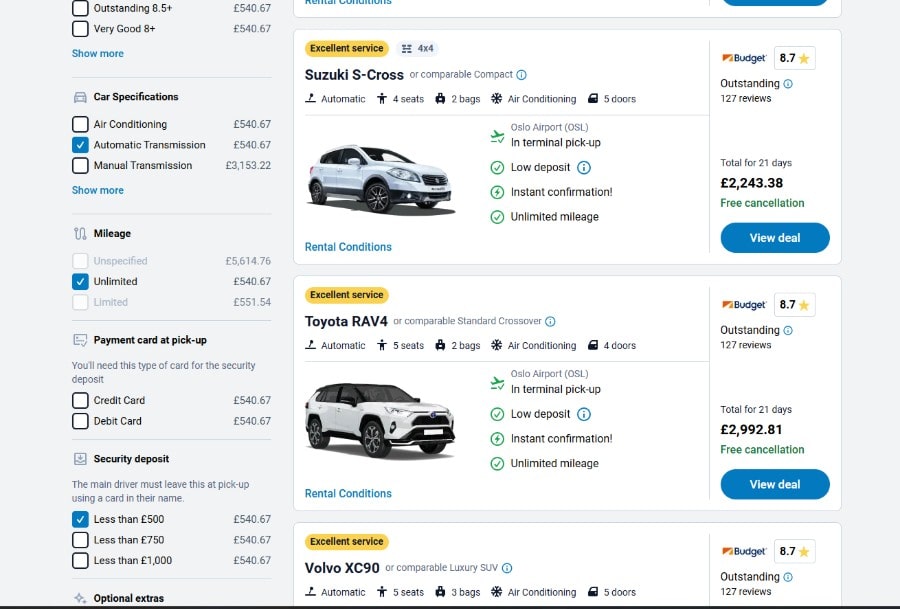Click Unlimited mileage check icon on Toyota card
The height and width of the screenshot is (609, 900).
coord(497,464)
